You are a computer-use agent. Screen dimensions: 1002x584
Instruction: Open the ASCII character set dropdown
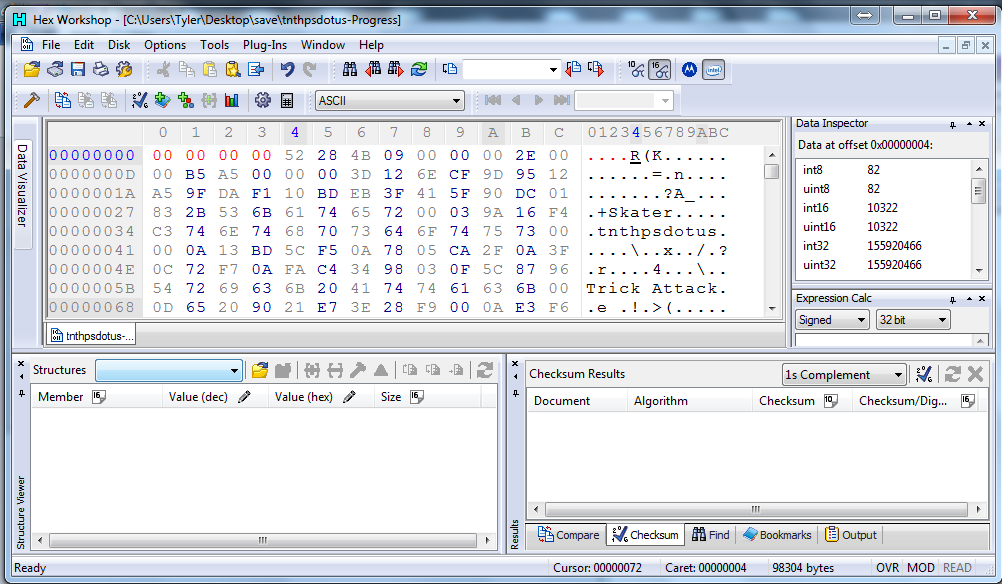(389, 100)
